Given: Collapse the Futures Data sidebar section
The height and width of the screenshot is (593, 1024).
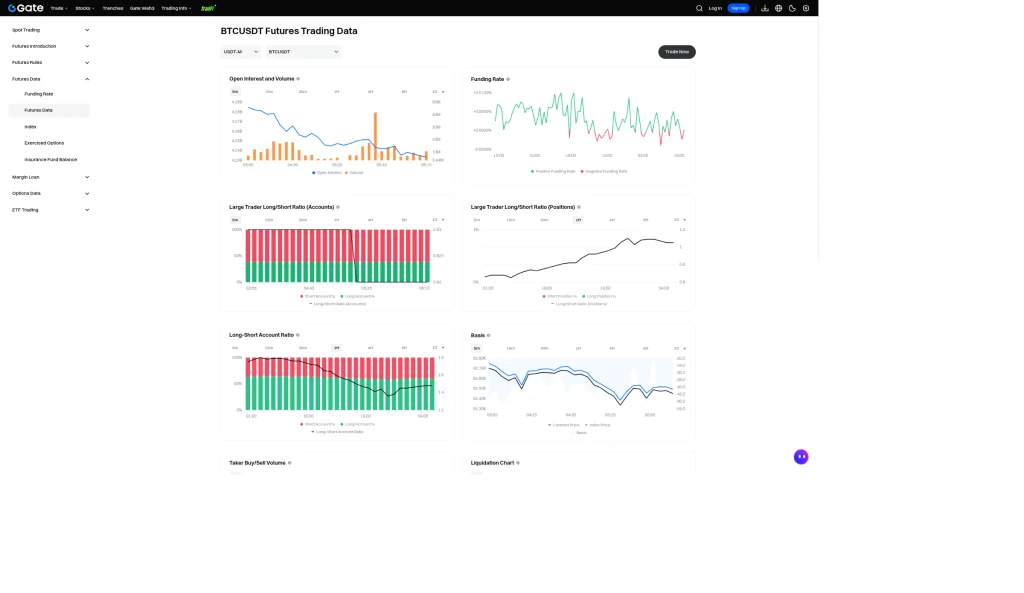Looking at the screenshot, I should click(x=50, y=79).
